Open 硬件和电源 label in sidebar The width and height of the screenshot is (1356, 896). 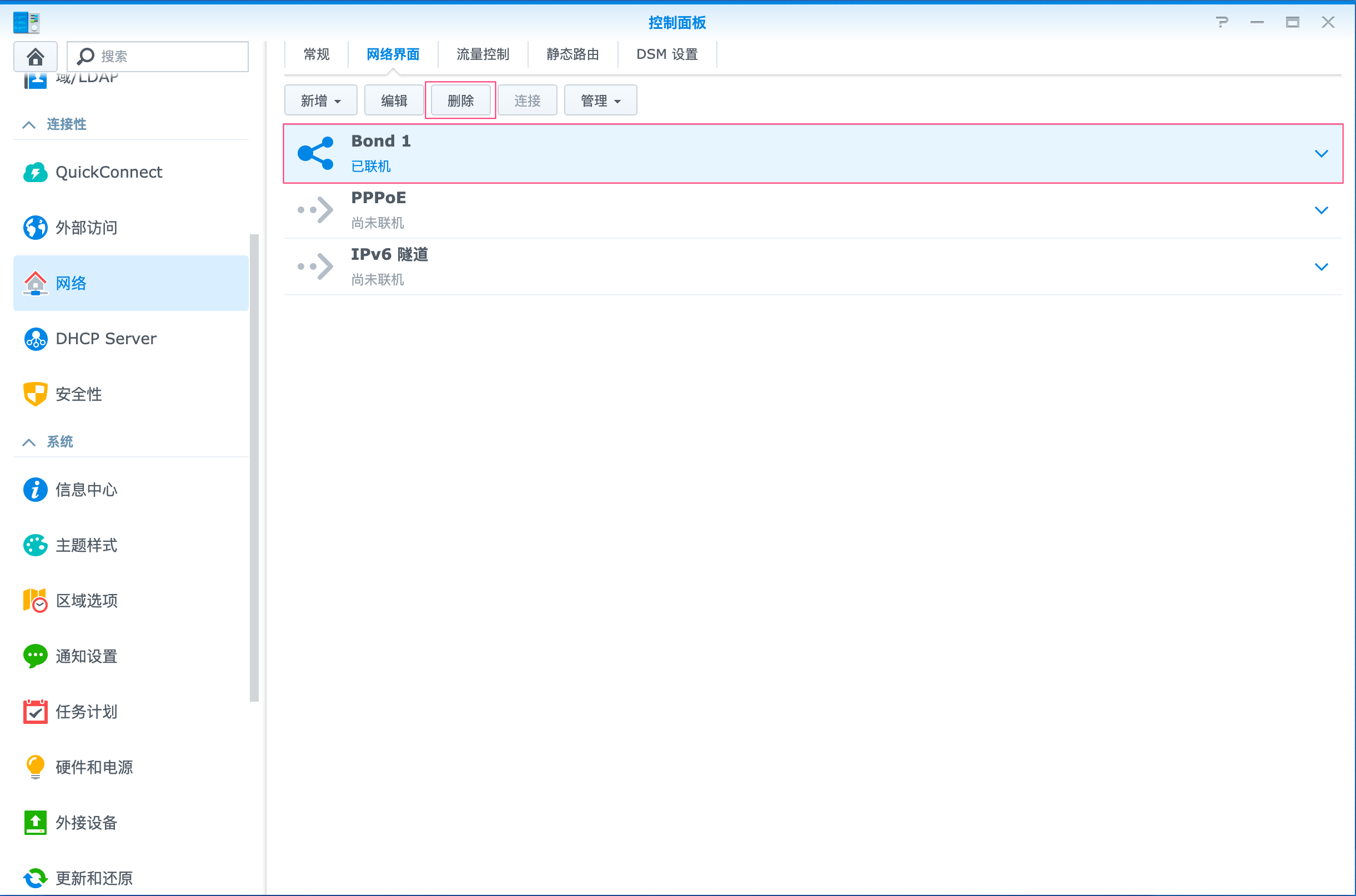94,767
